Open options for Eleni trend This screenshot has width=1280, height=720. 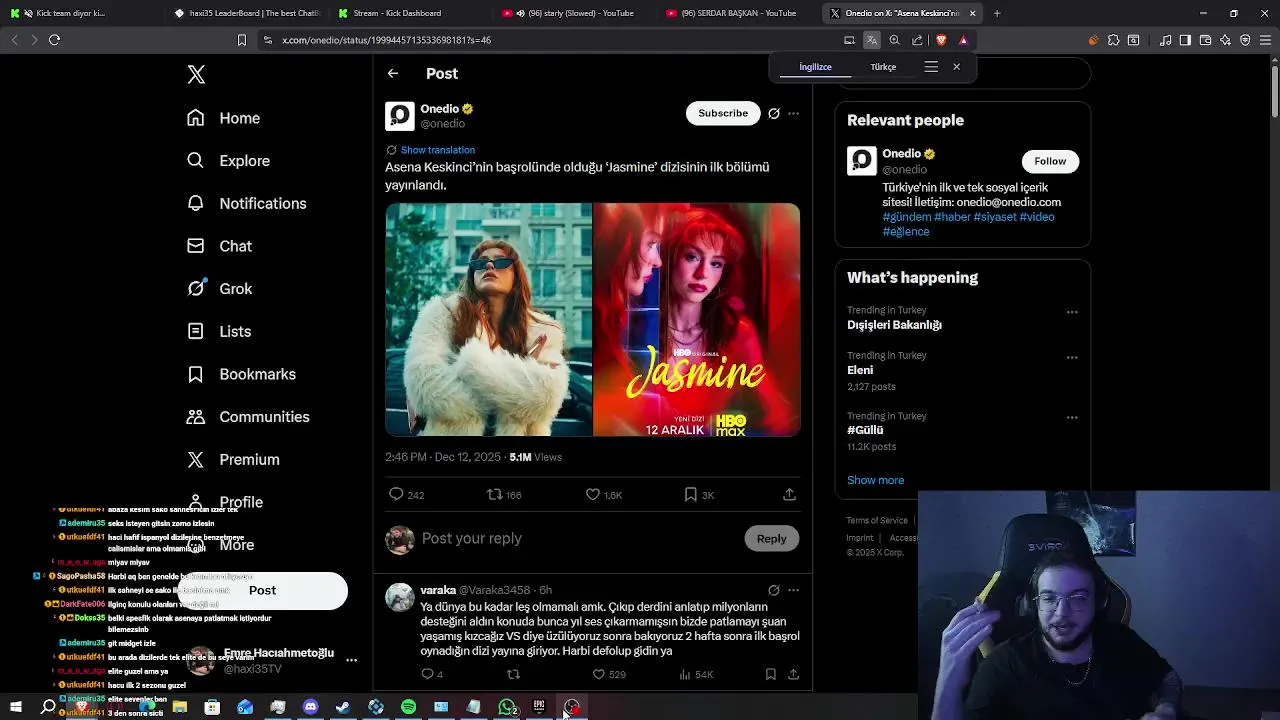(1072, 357)
